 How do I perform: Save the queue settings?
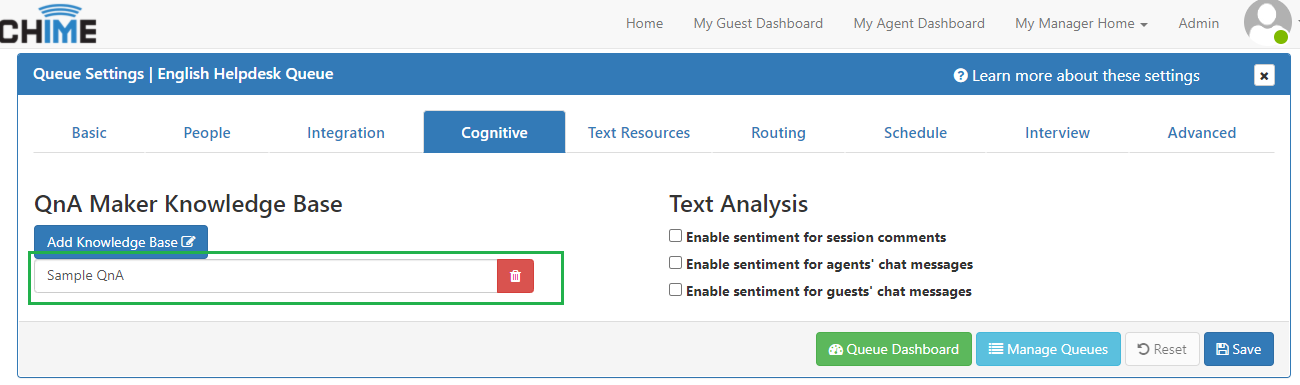pos(1239,349)
